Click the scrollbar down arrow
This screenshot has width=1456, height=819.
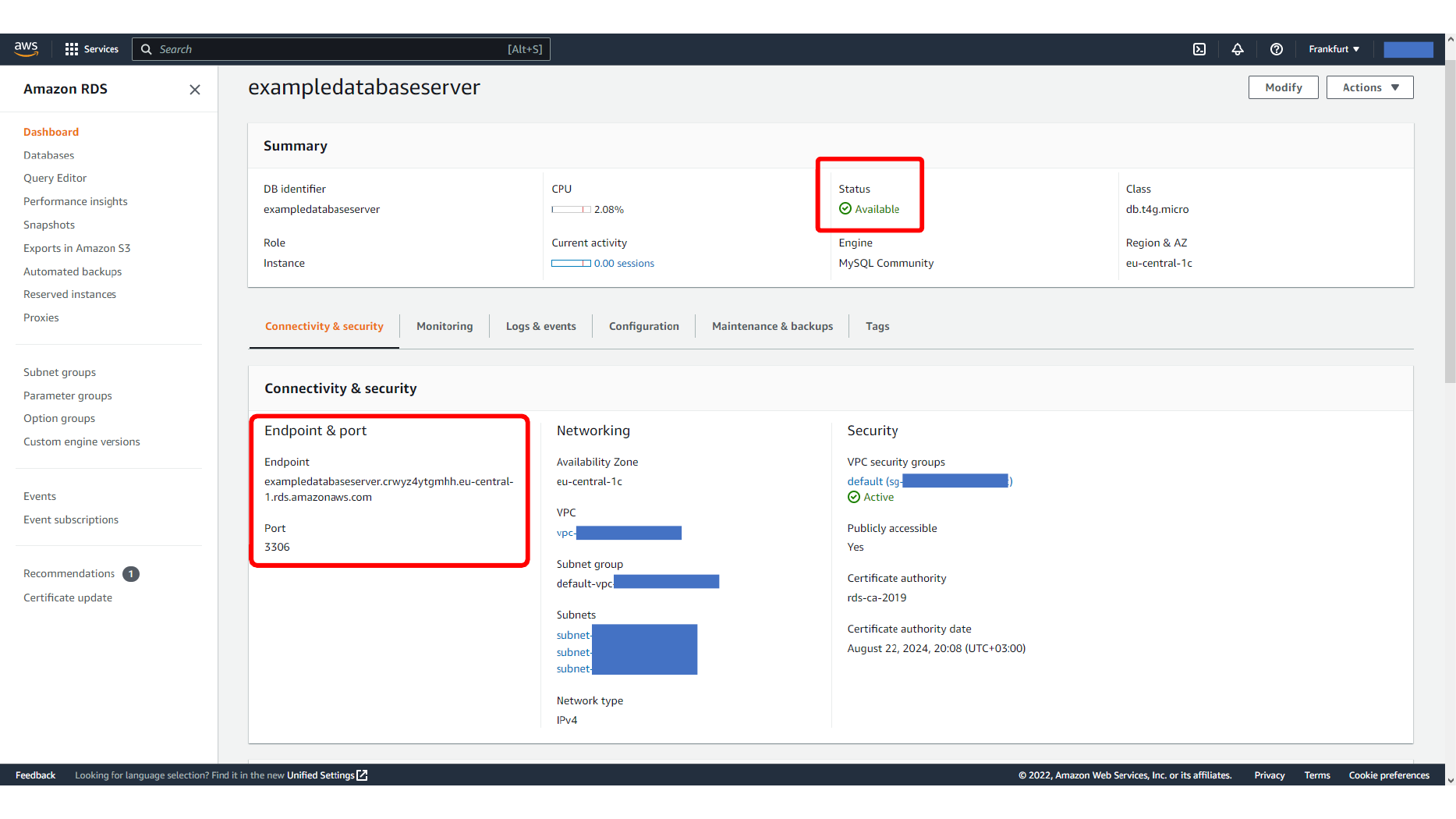point(1451,779)
